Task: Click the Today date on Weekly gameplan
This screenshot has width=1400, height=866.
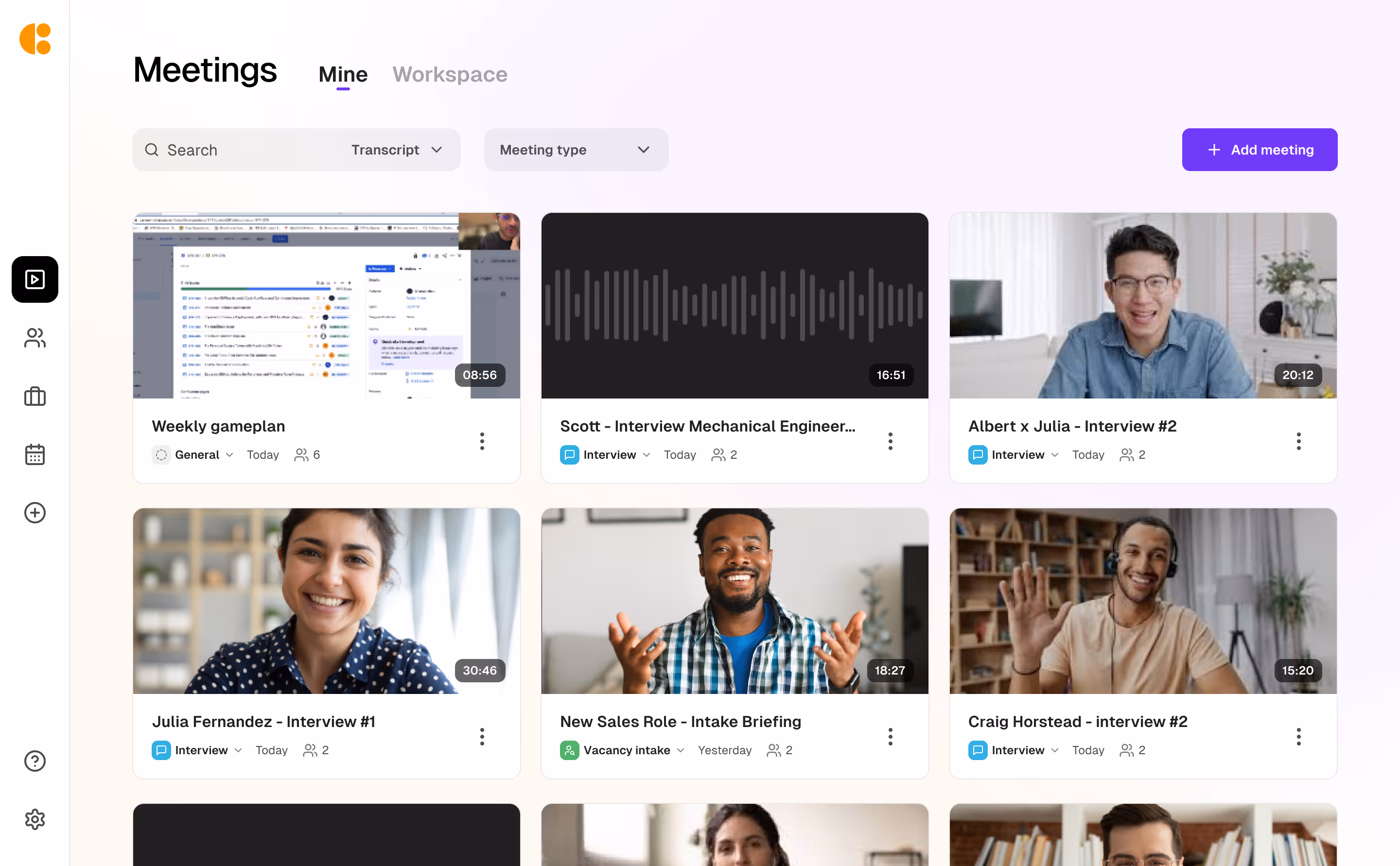Action: pyautogui.click(x=263, y=455)
